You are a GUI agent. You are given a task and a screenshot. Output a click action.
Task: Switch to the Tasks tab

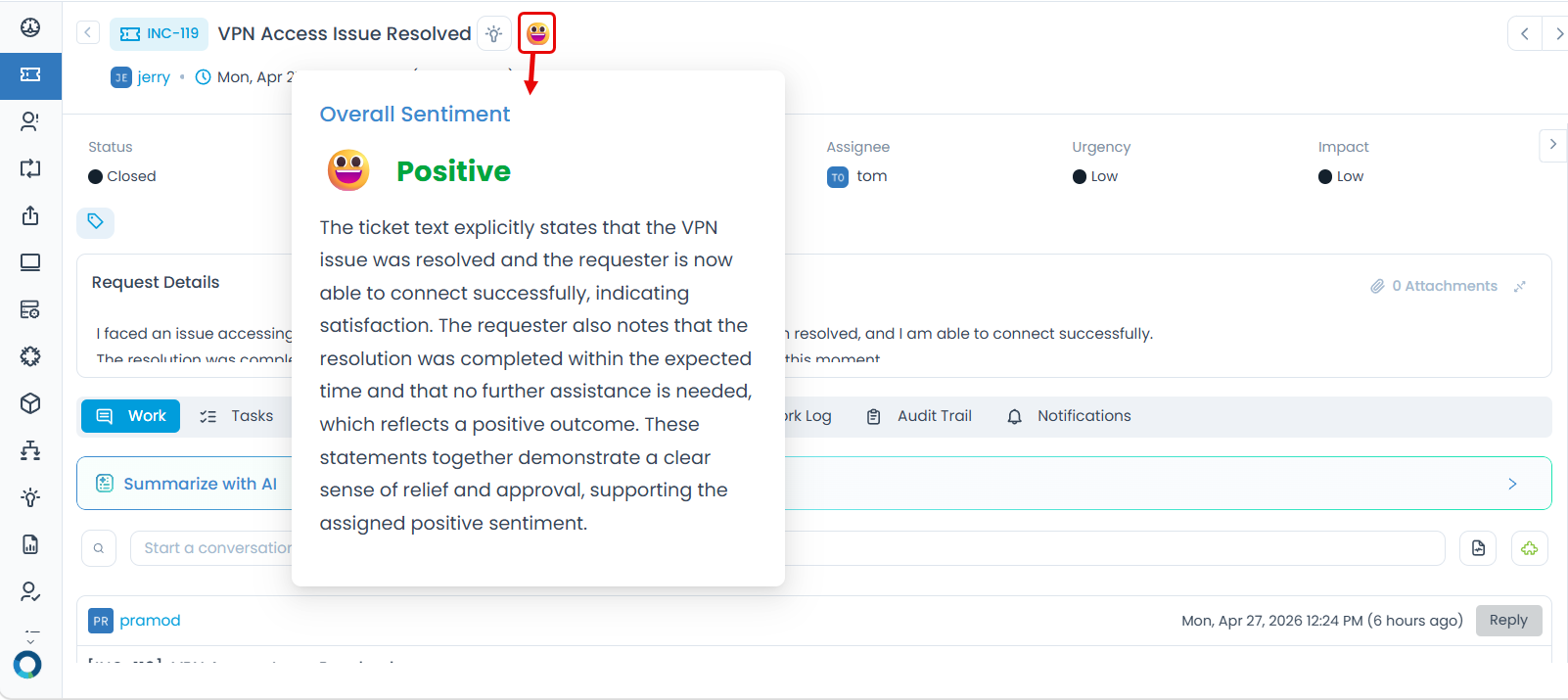[x=237, y=416]
